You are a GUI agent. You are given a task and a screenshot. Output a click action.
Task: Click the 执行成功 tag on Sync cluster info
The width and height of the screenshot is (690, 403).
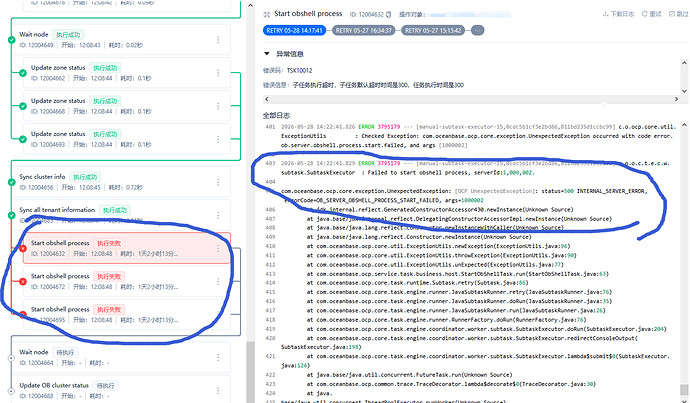(x=85, y=177)
